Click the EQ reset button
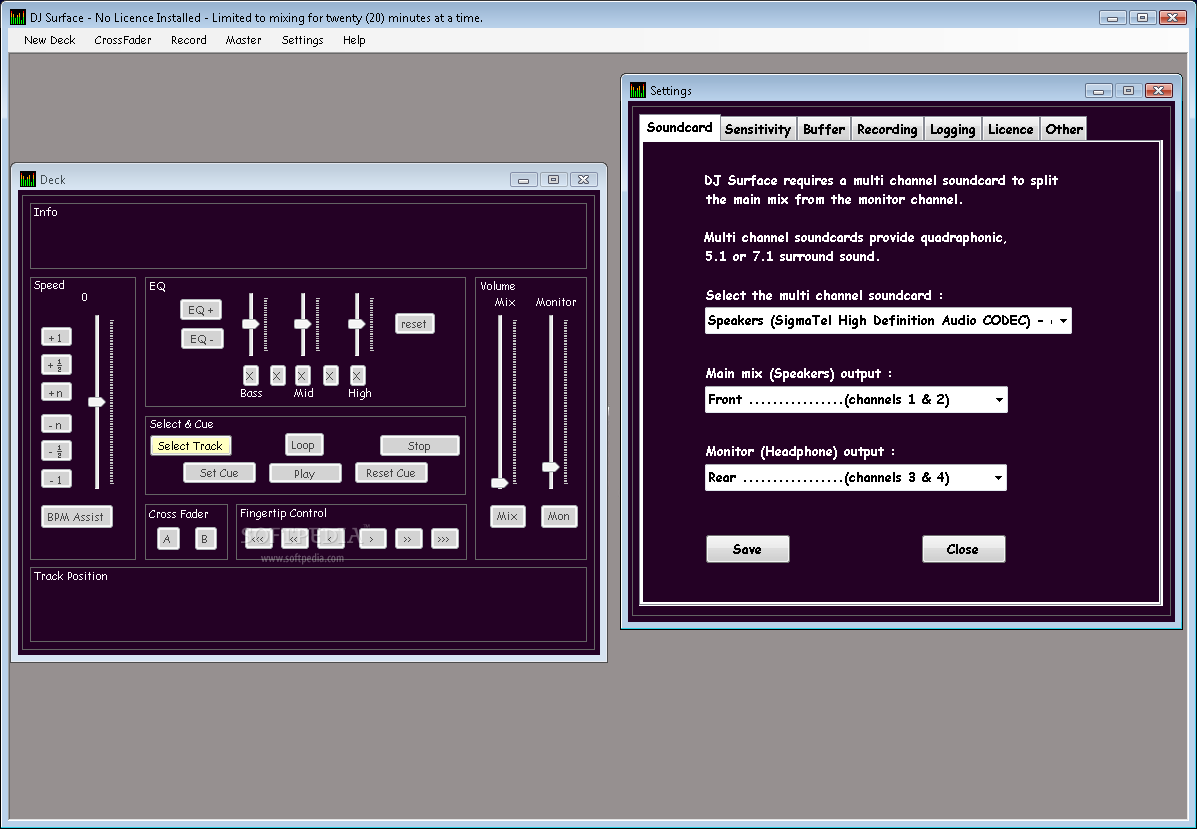 pyautogui.click(x=415, y=324)
